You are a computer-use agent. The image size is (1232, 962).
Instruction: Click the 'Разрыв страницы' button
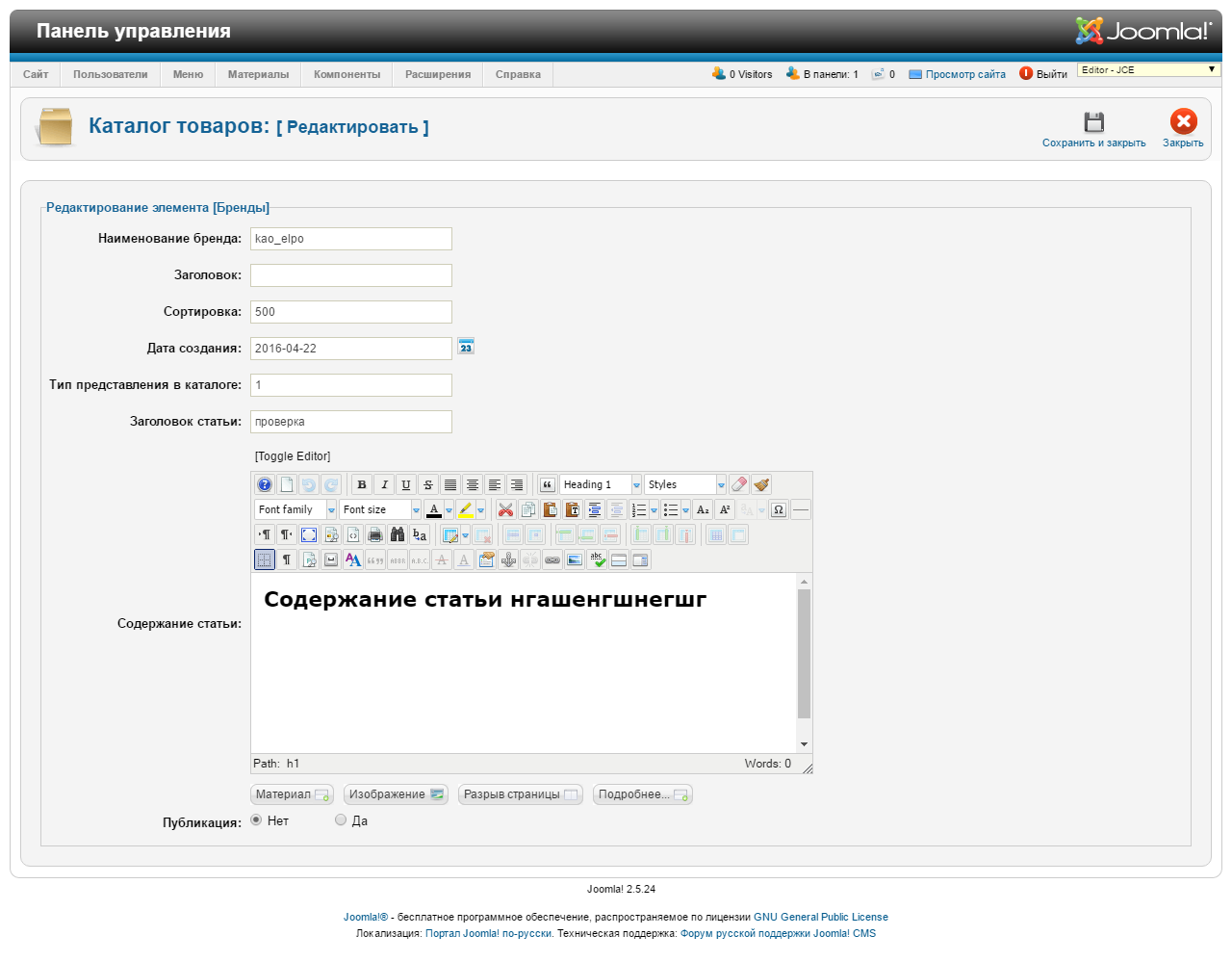coord(521,794)
